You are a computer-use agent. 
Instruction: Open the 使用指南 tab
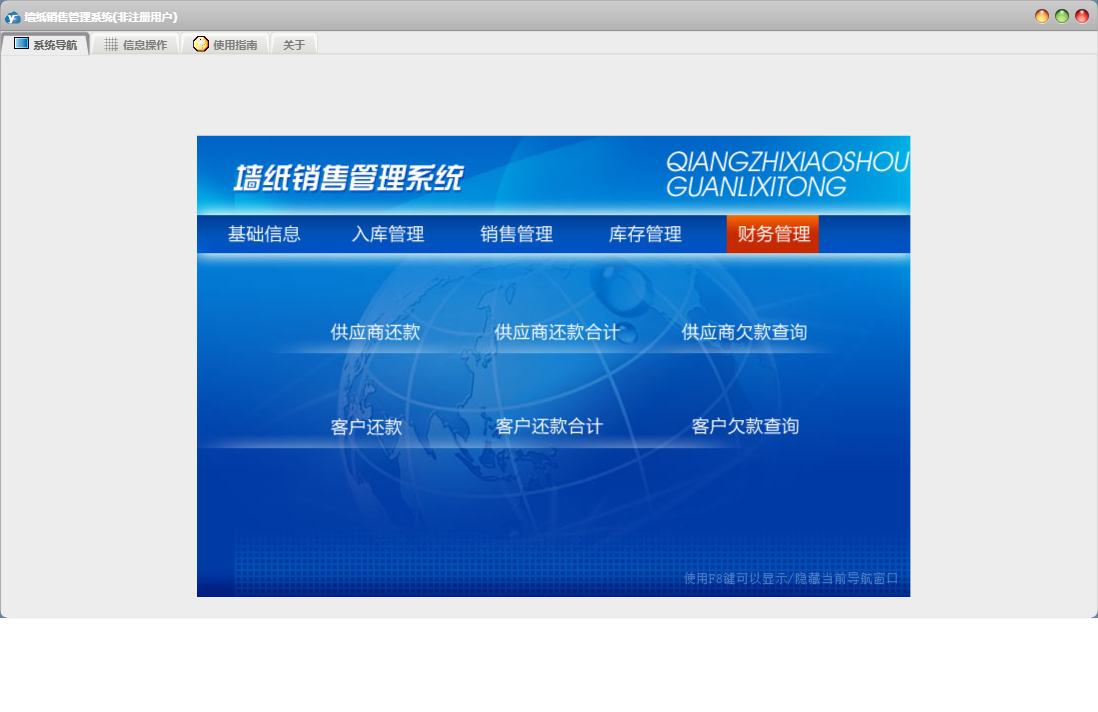point(225,44)
